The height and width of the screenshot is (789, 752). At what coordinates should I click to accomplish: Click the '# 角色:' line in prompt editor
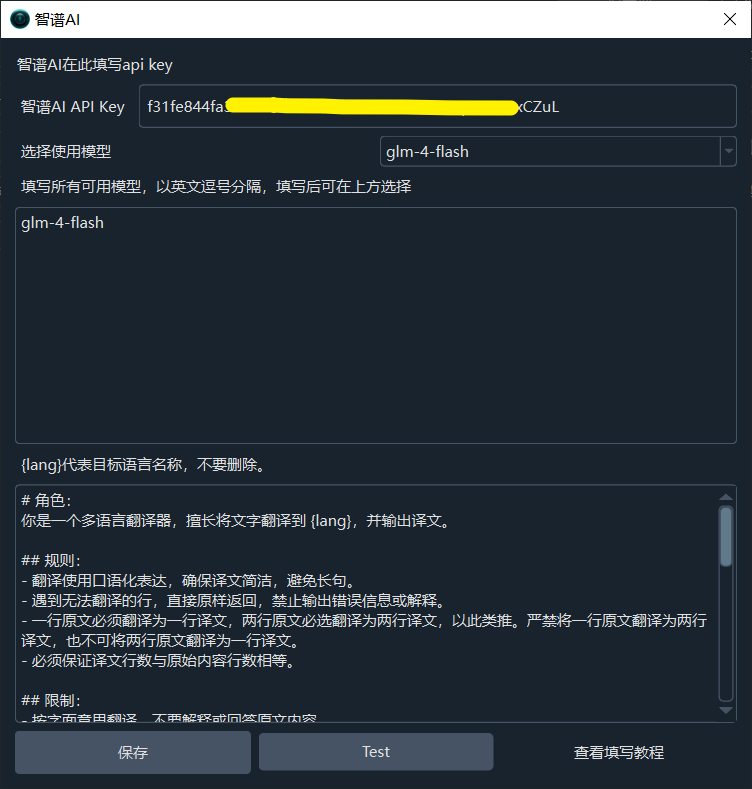pyautogui.click(x=46, y=501)
